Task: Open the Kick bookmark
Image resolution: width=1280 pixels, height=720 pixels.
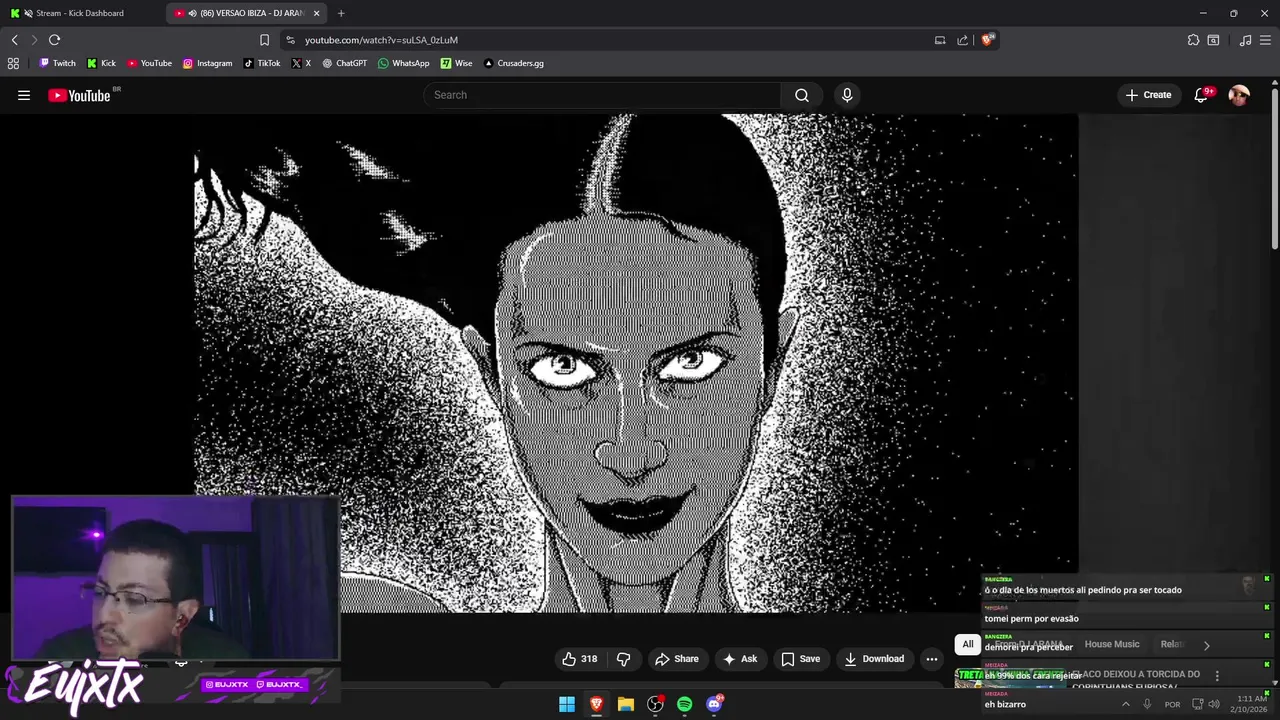Action: (101, 63)
